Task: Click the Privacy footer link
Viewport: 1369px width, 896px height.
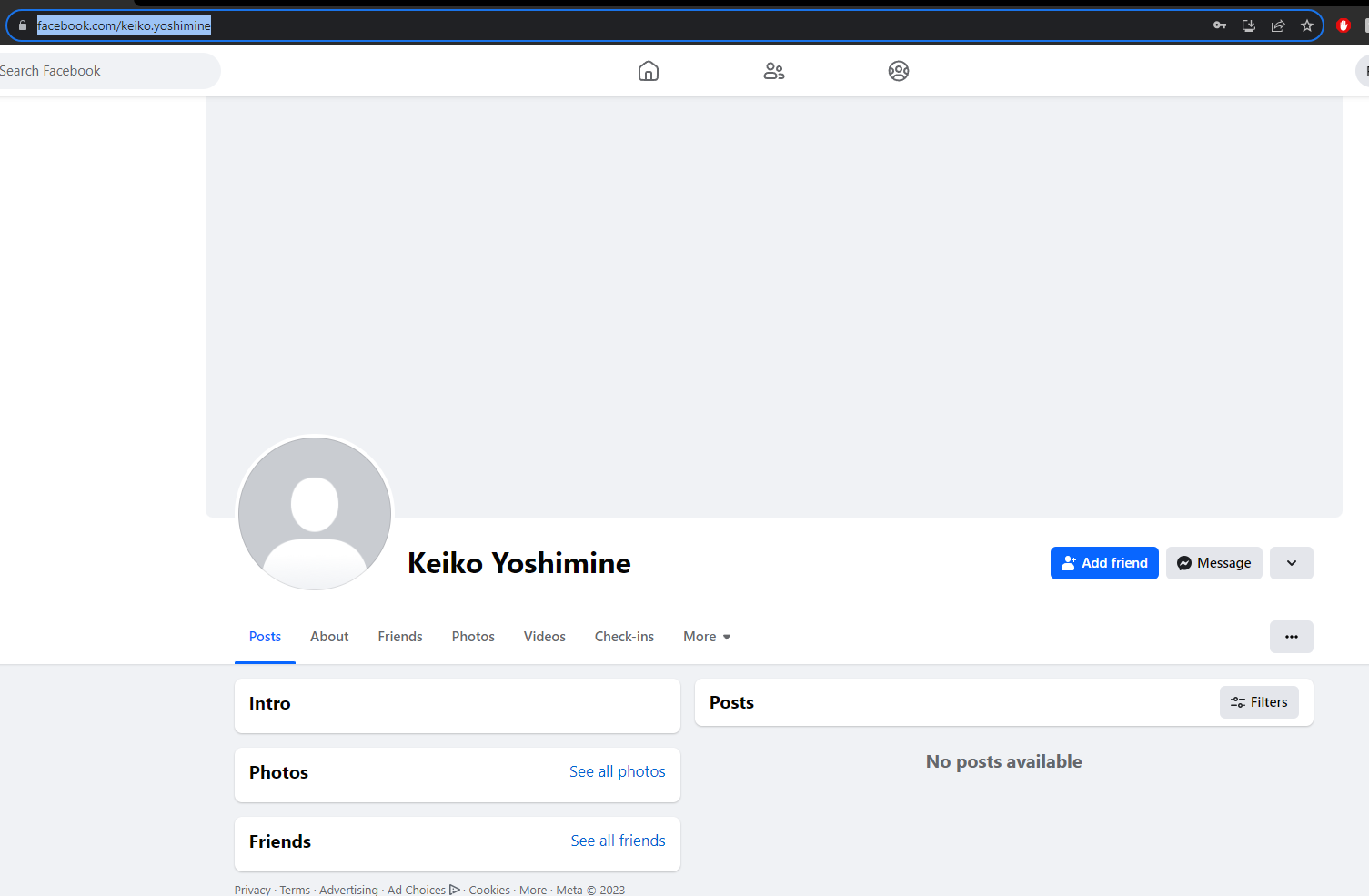Action: tap(253, 890)
